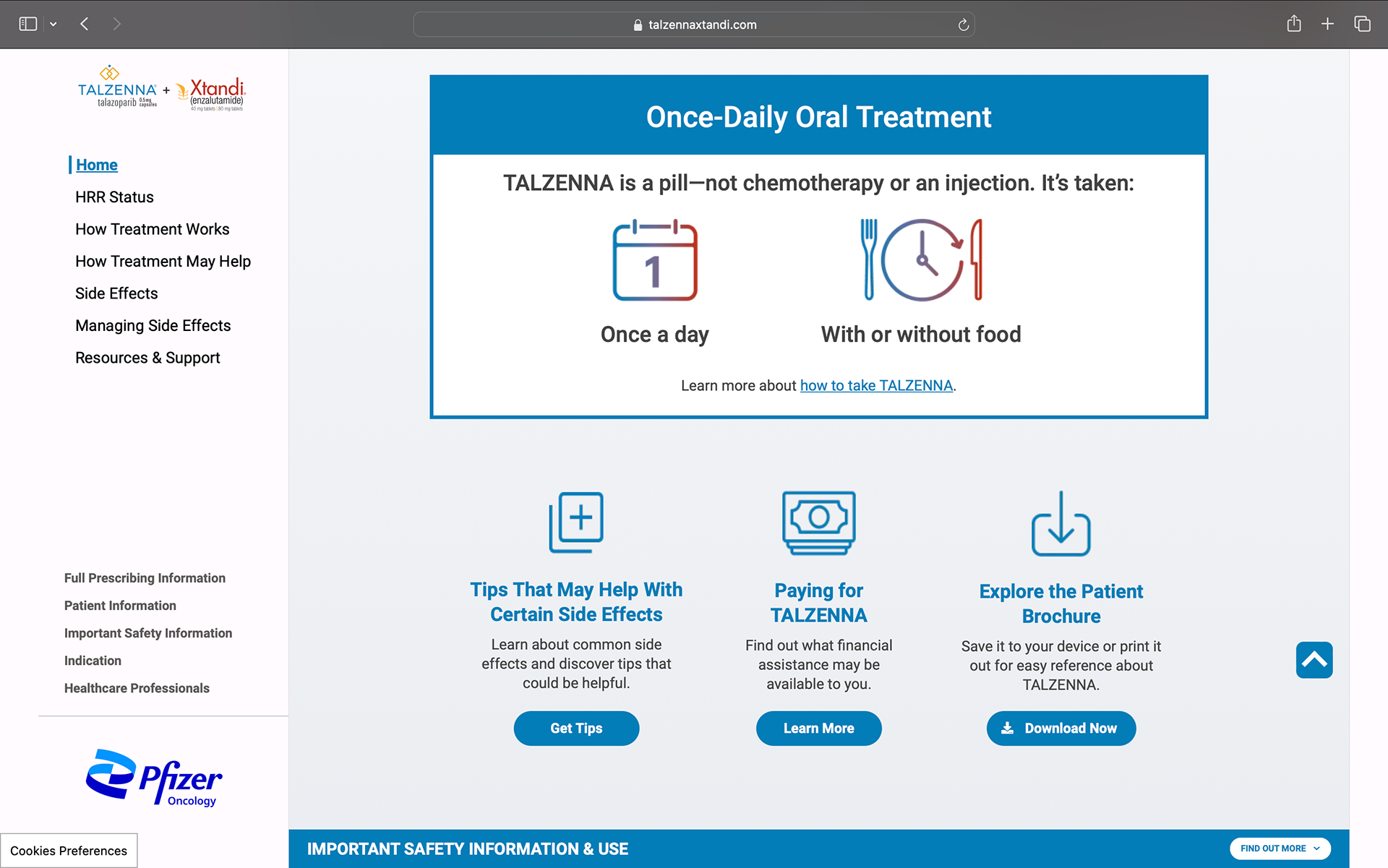This screenshot has width=1388, height=868.
Task: Go to How Treatment May Help
Action: coord(163,262)
